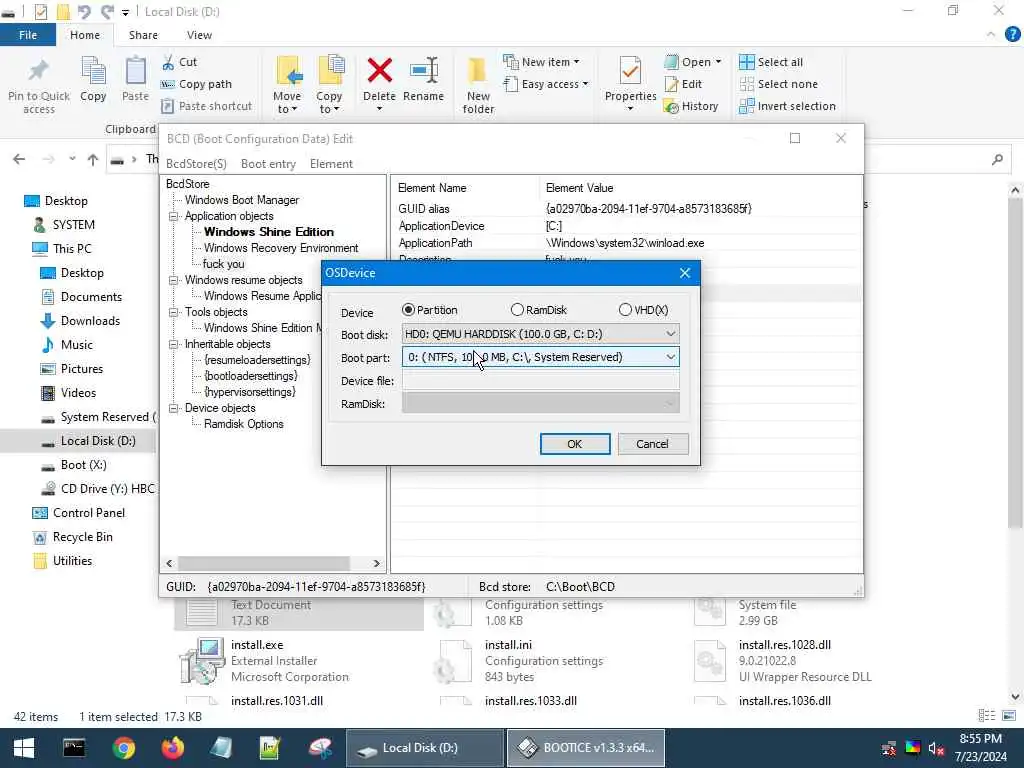
Task: Click Invert selection in ribbon
Action: [x=788, y=106]
